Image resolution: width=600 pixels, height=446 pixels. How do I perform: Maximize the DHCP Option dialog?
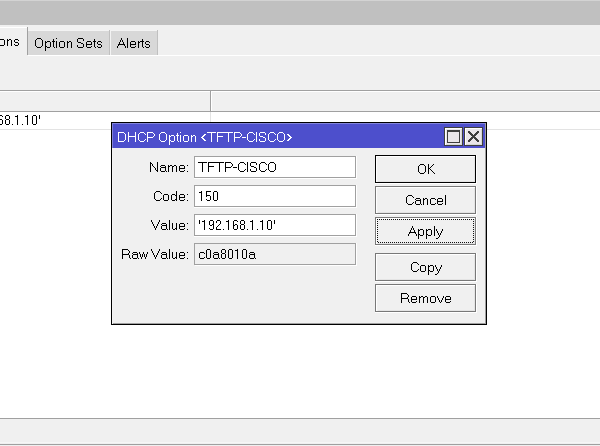pos(453,137)
